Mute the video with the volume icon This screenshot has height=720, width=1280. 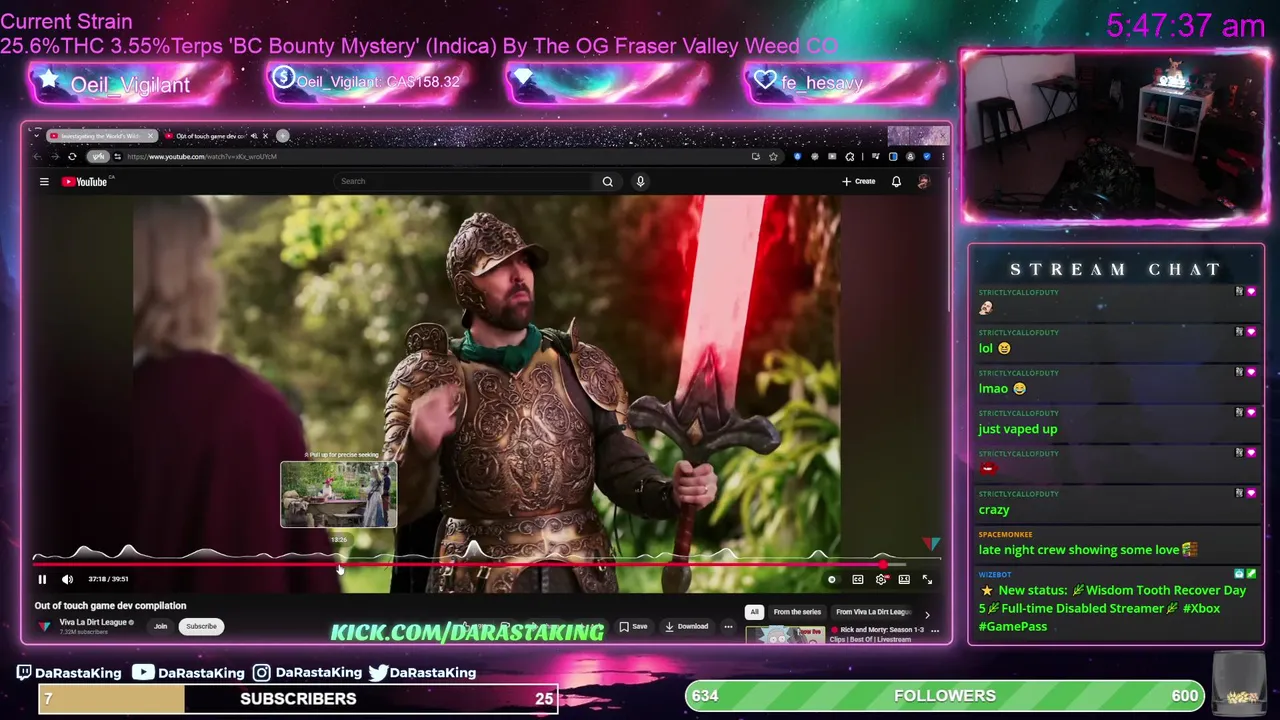[67, 579]
